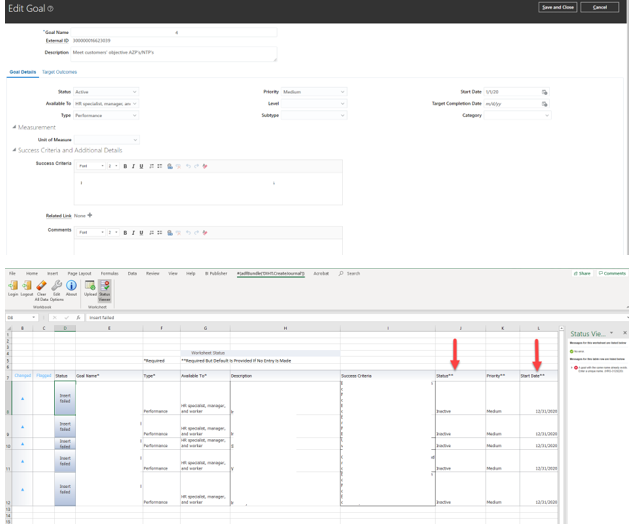Image resolution: width=629 pixels, height=530 pixels.
Task: Insert bulleted list in Success Criteria editor
Action: point(160,166)
